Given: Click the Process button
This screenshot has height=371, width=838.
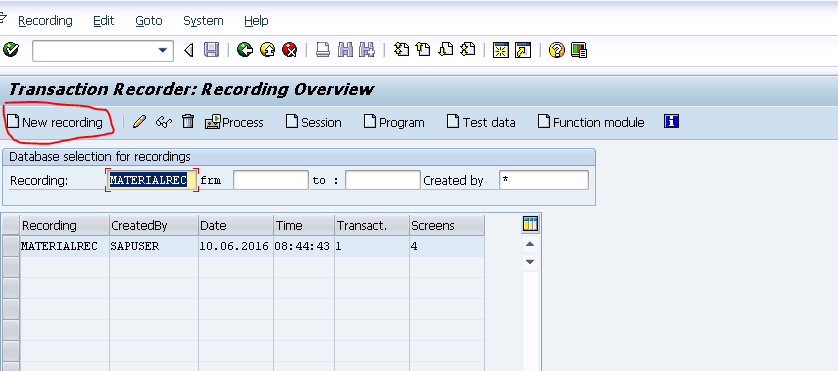Looking at the screenshot, I should pos(234,122).
